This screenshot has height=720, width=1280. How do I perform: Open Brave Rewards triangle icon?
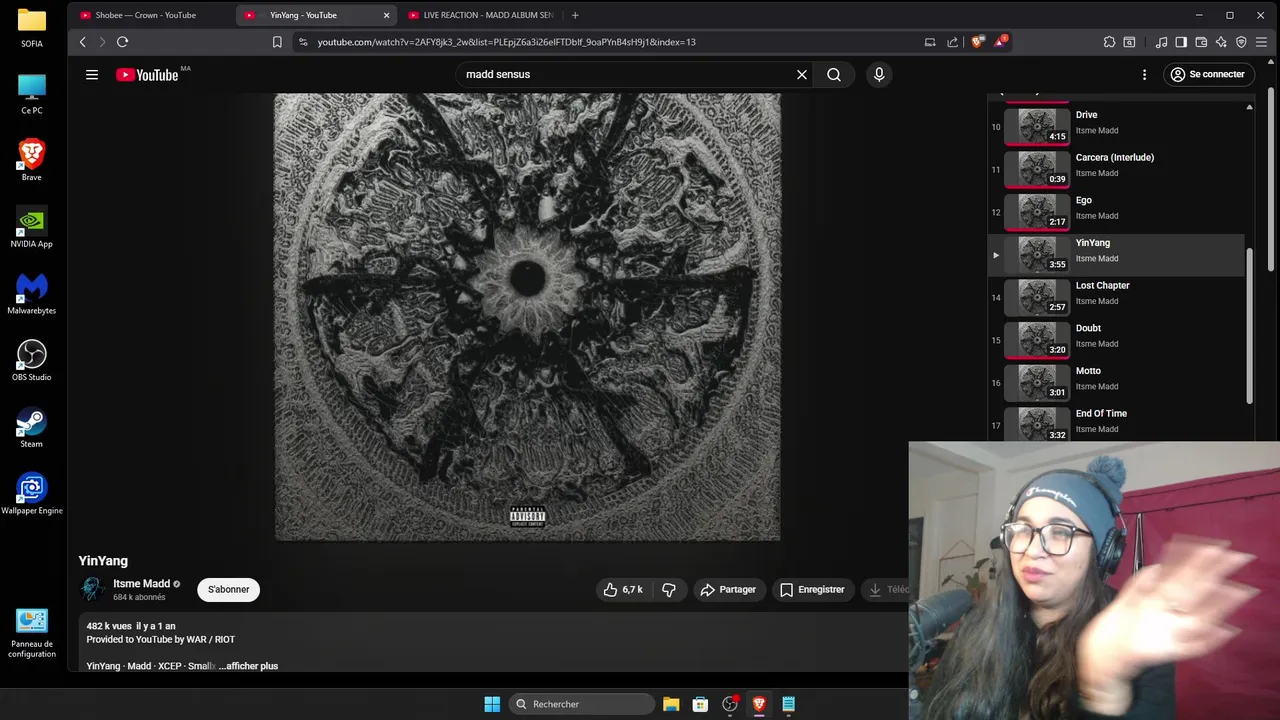(999, 42)
